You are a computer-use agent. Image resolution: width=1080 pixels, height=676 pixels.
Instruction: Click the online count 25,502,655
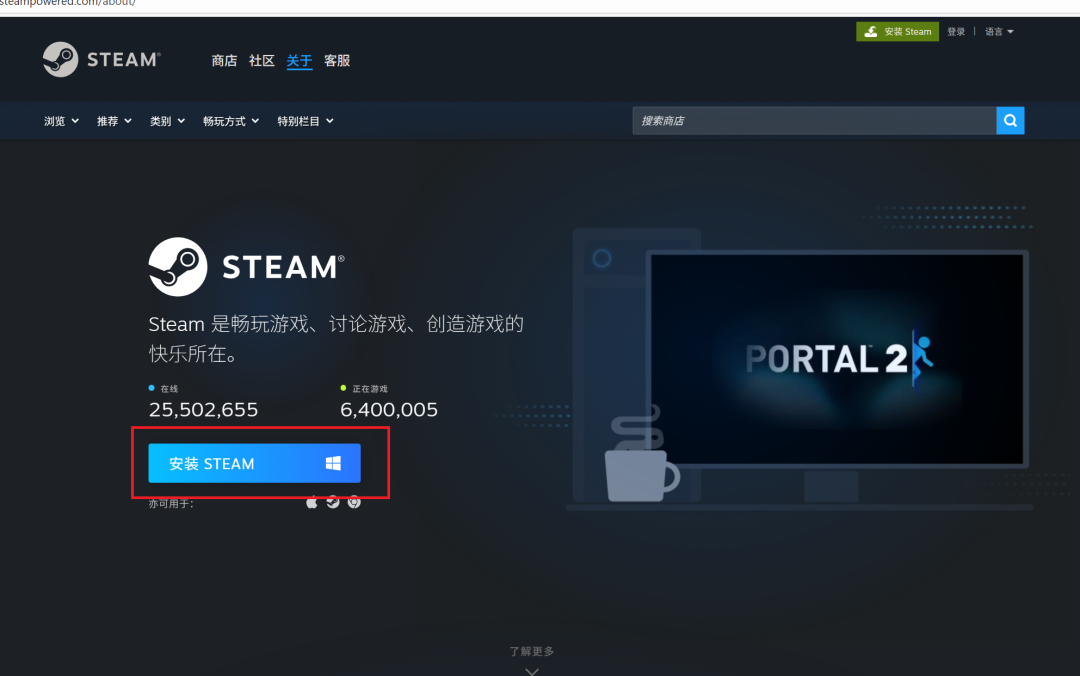click(203, 409)
